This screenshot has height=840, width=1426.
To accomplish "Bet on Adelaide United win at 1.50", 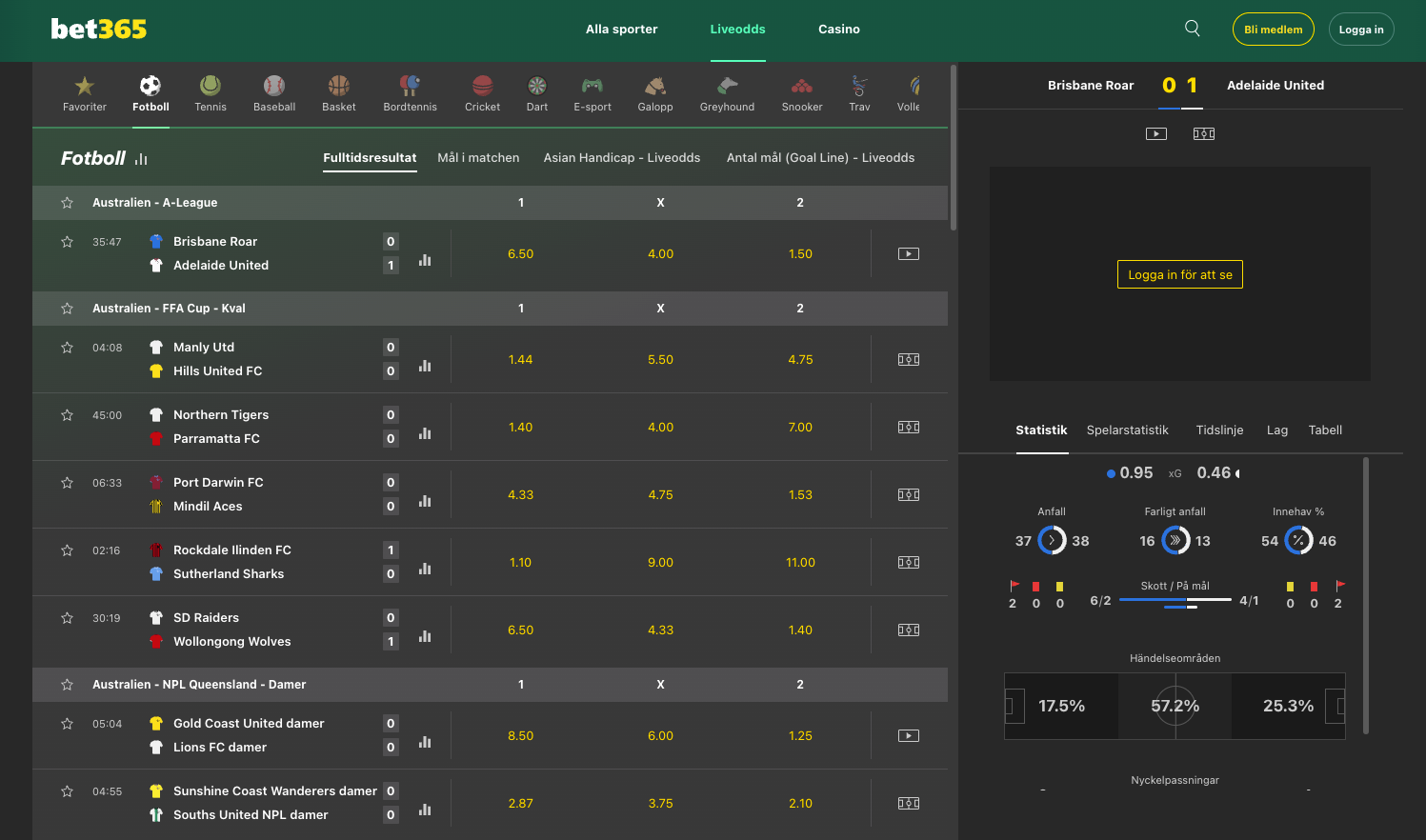I will pyautogui.click(x=800, y=253).
